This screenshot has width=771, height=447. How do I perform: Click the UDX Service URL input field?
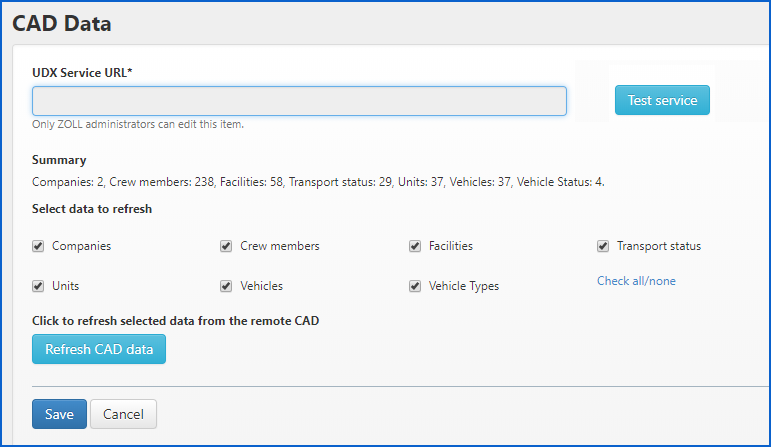point(299,101)
